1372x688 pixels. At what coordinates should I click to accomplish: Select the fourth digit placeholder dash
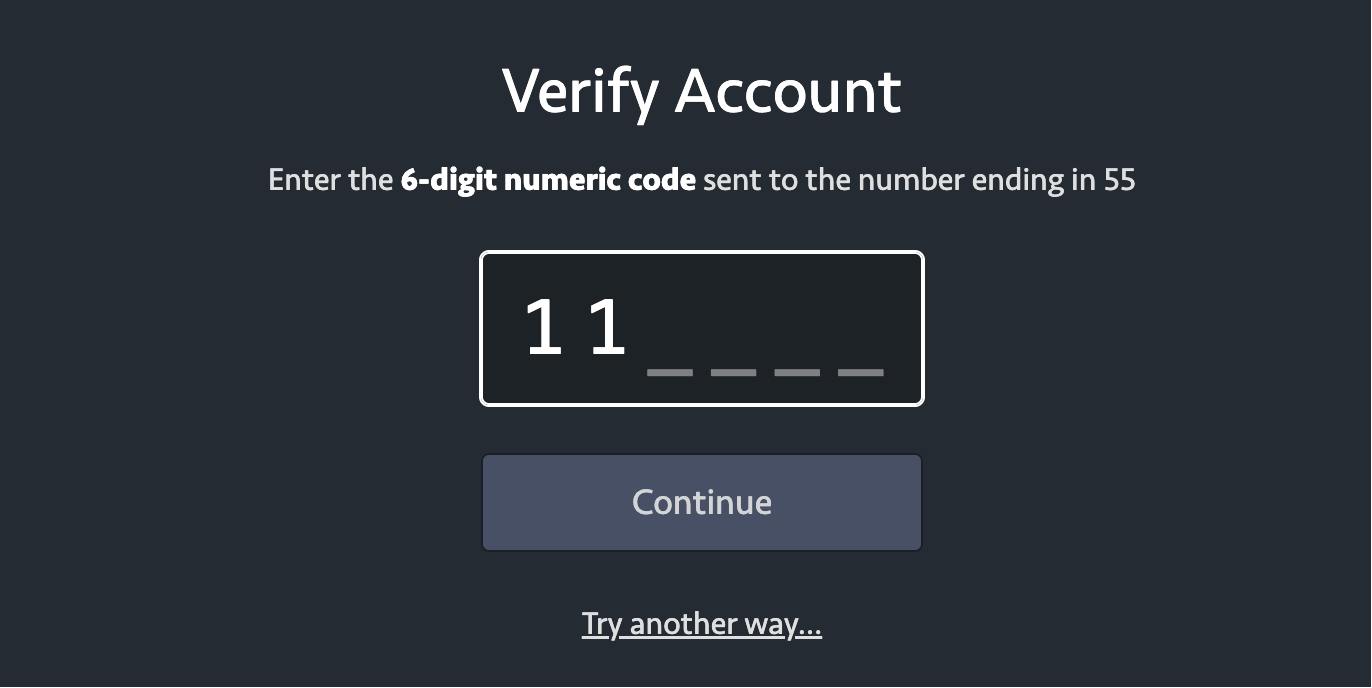click(734, 370)
